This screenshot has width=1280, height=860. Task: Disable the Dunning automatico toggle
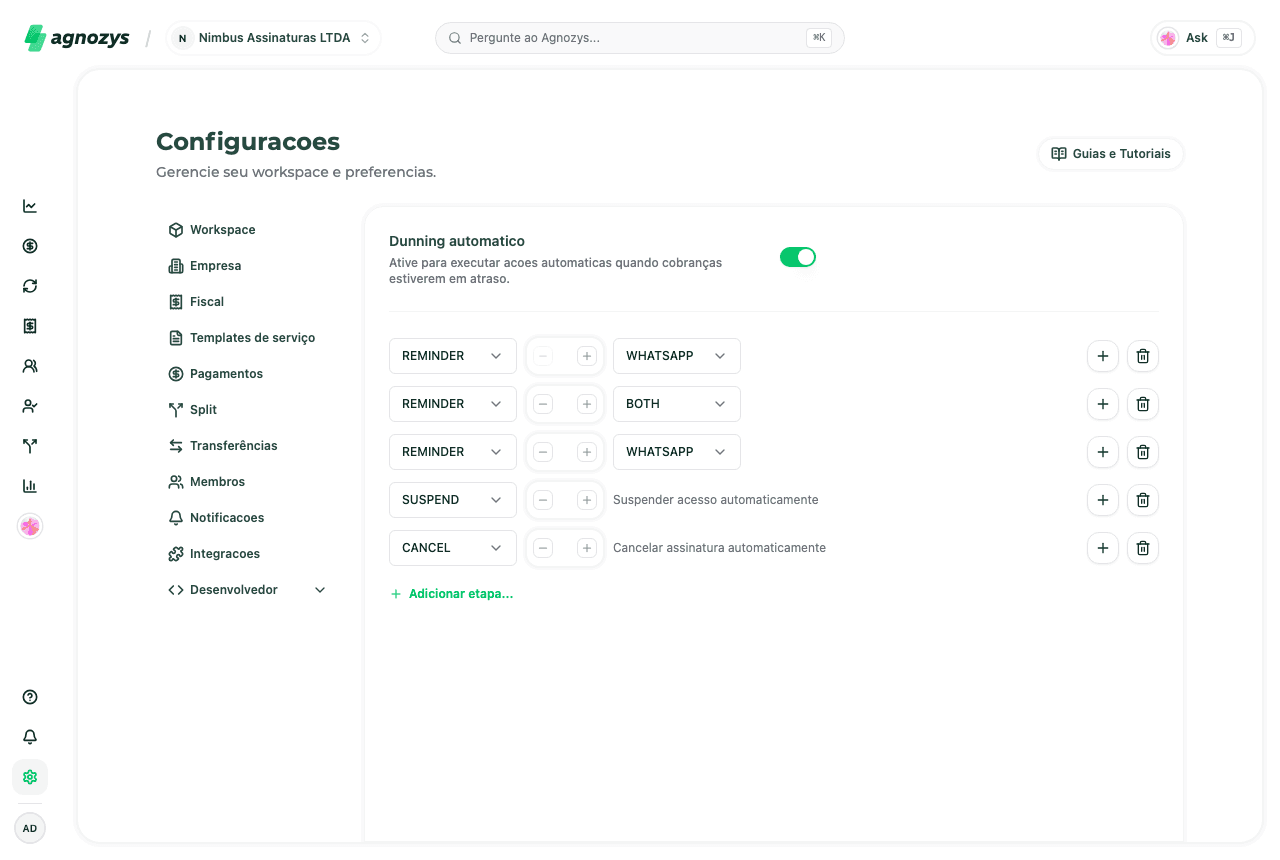(x=798, y=257)
